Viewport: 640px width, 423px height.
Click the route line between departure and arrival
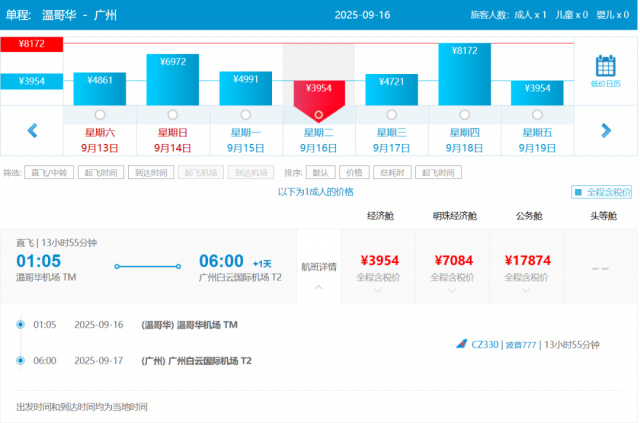[x=150, y=266]
